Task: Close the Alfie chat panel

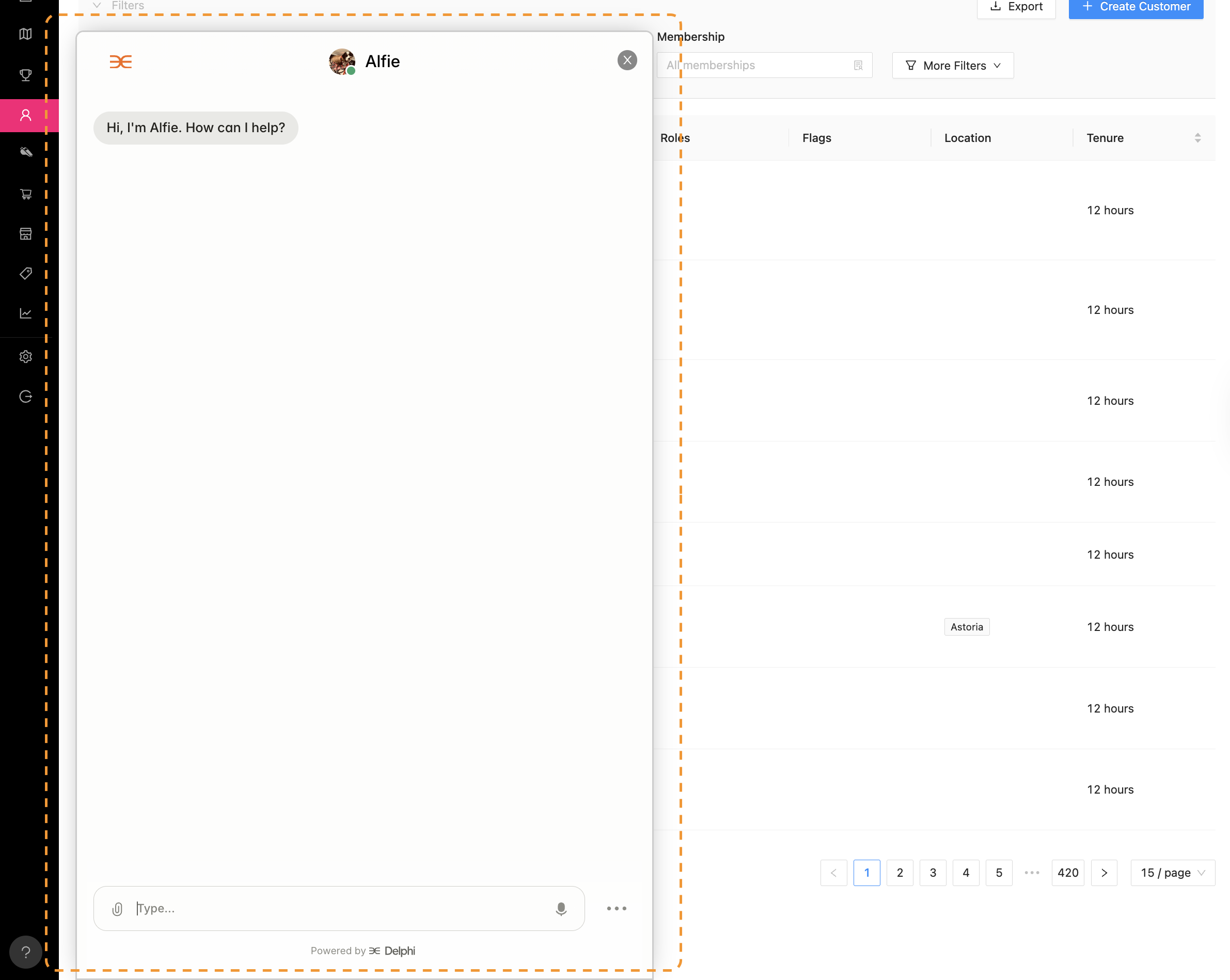Action: click(627, 60)
